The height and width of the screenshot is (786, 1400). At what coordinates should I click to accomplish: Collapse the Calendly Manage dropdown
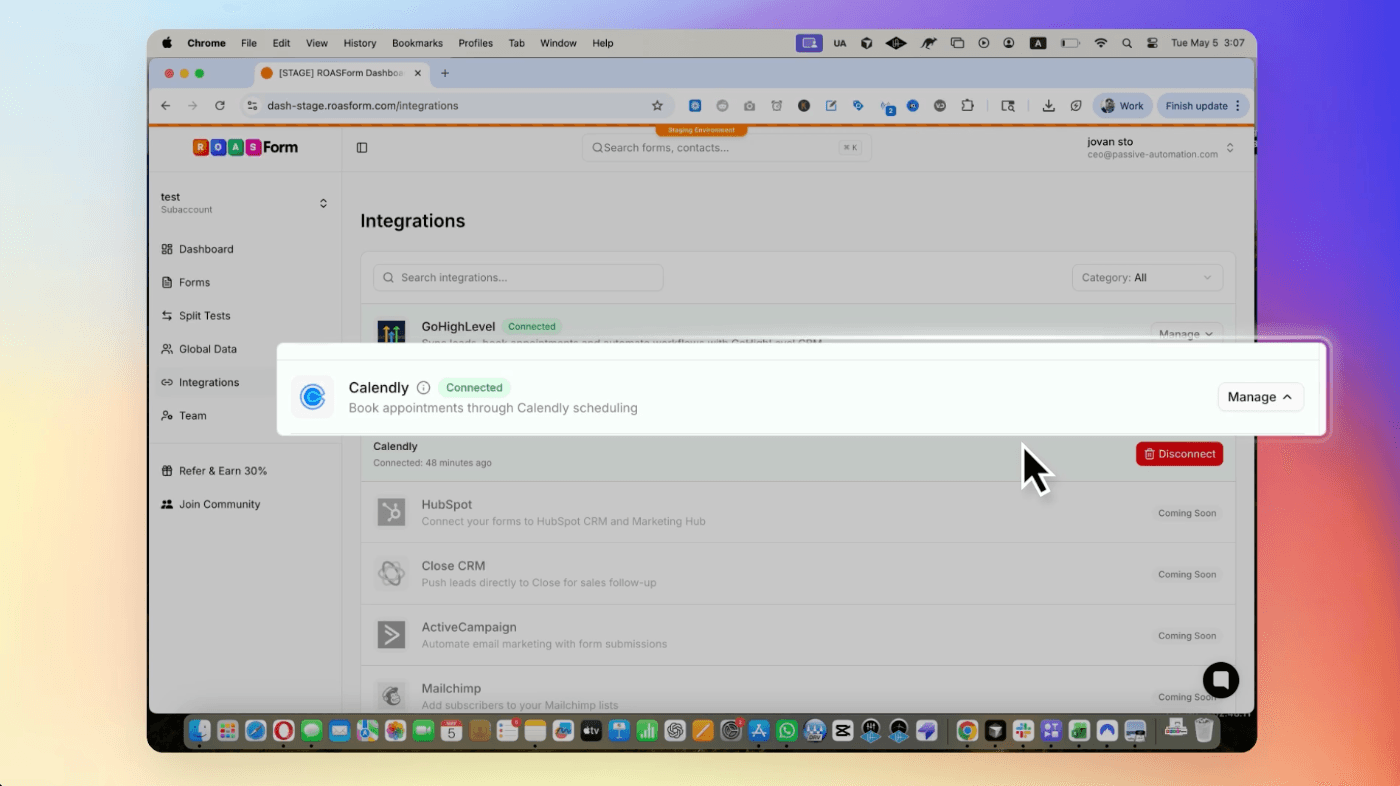[1260, 397]
